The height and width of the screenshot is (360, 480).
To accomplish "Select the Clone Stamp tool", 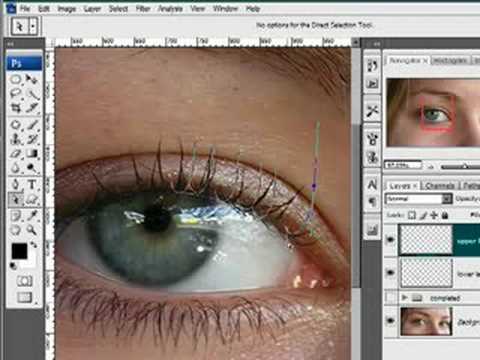I will [16, 139].
